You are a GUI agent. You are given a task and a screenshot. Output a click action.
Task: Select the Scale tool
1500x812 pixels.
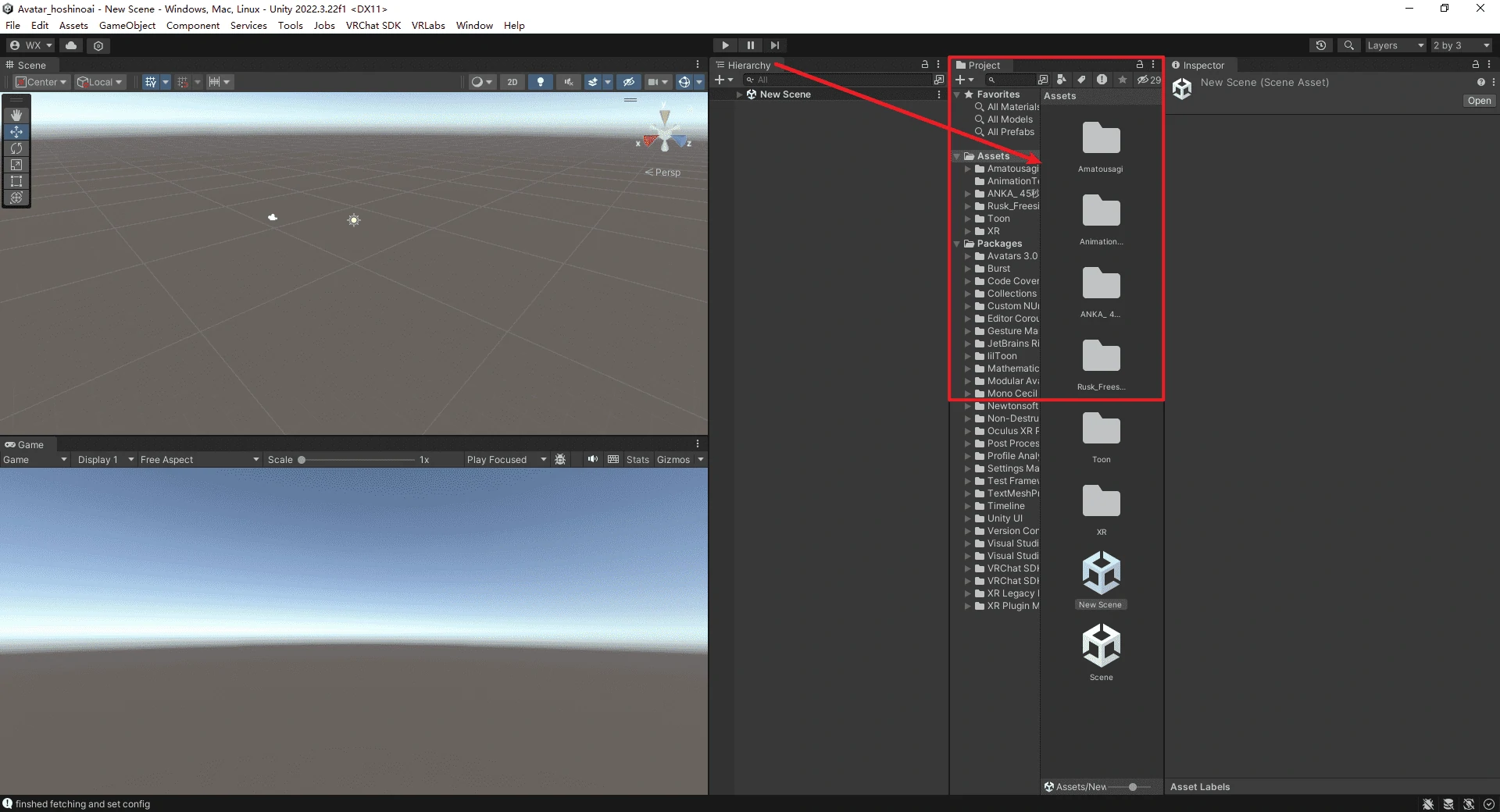(x=16, y=165)
